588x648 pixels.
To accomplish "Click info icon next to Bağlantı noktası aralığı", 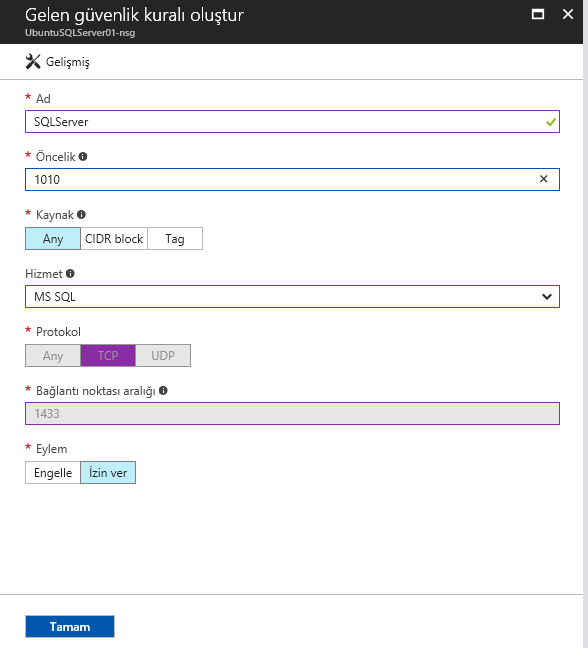I will pos(163,391).
